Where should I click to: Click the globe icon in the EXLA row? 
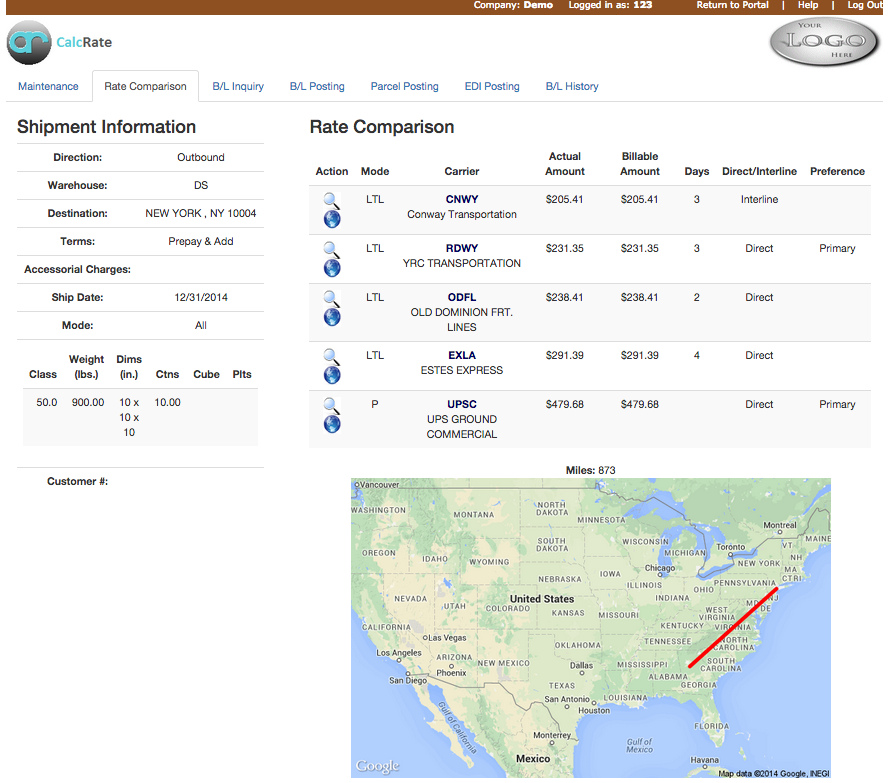click(332, 375)
